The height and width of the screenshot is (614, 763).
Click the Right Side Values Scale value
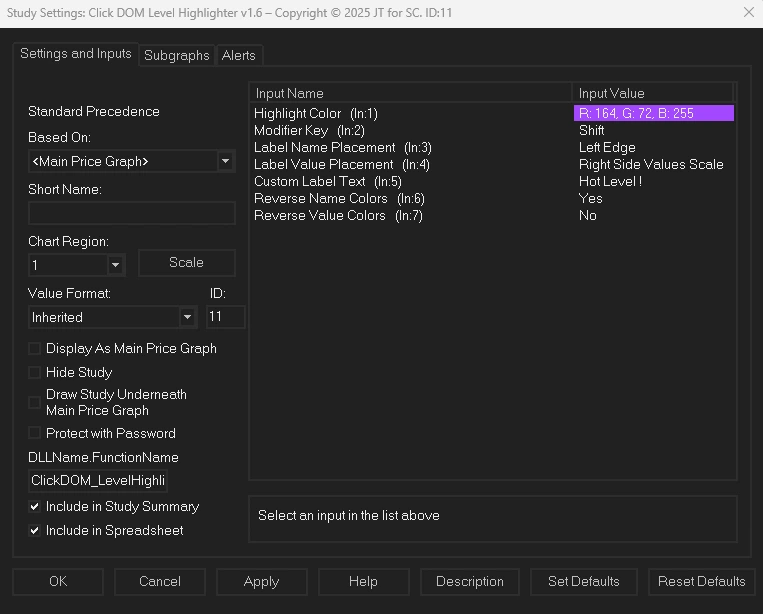(x=651, y=164)
